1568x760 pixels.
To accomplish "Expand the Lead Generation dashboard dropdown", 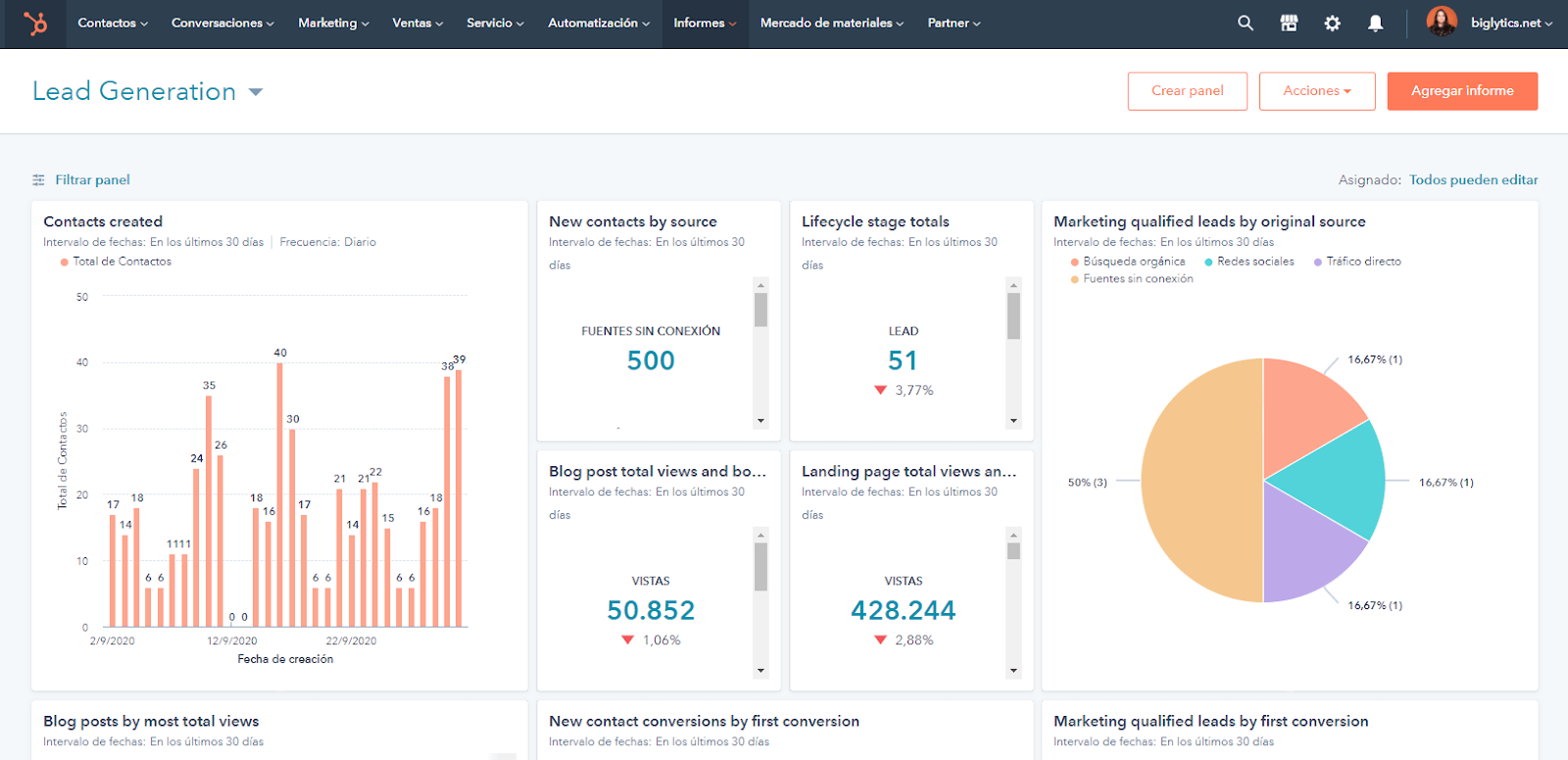I will (x=256, y=92).
